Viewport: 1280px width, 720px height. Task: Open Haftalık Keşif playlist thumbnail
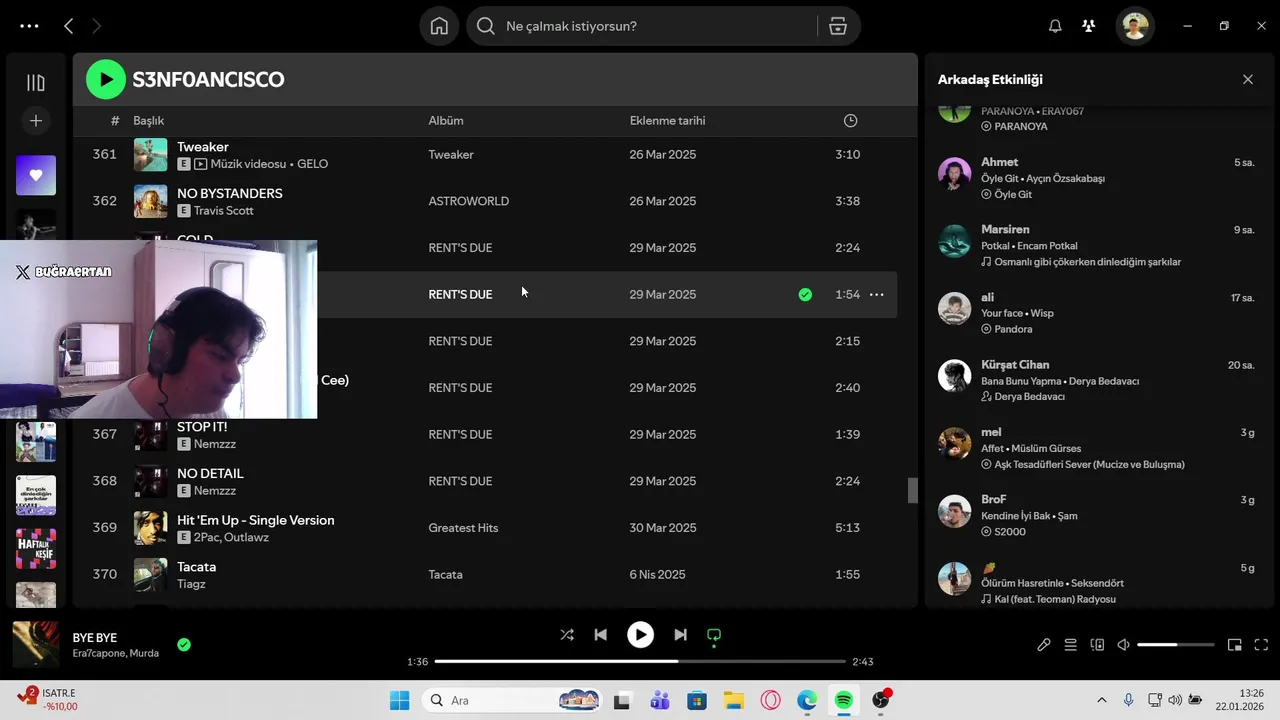pyautogui.click(x=36, y=549)
